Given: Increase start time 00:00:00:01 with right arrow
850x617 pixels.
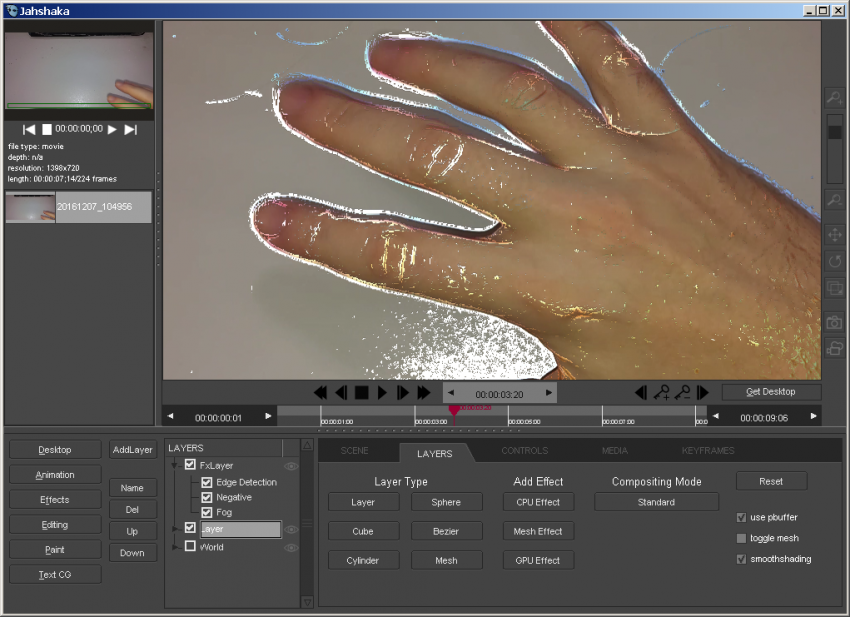Looking at the screenshot, I should [x=268, y=416].
